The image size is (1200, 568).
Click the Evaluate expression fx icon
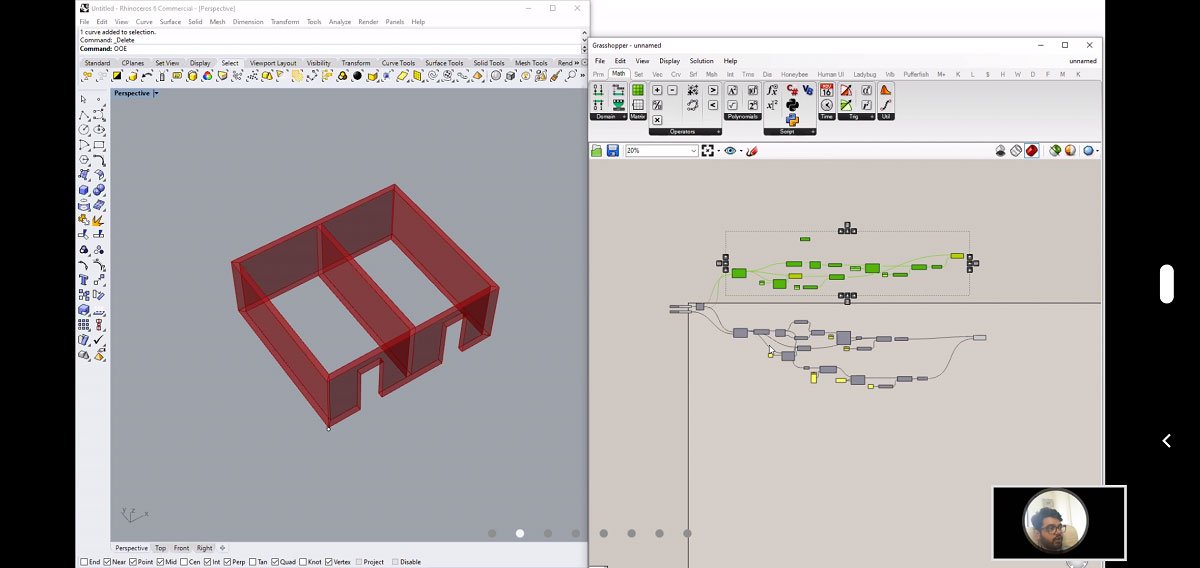(x=772, y=90)
